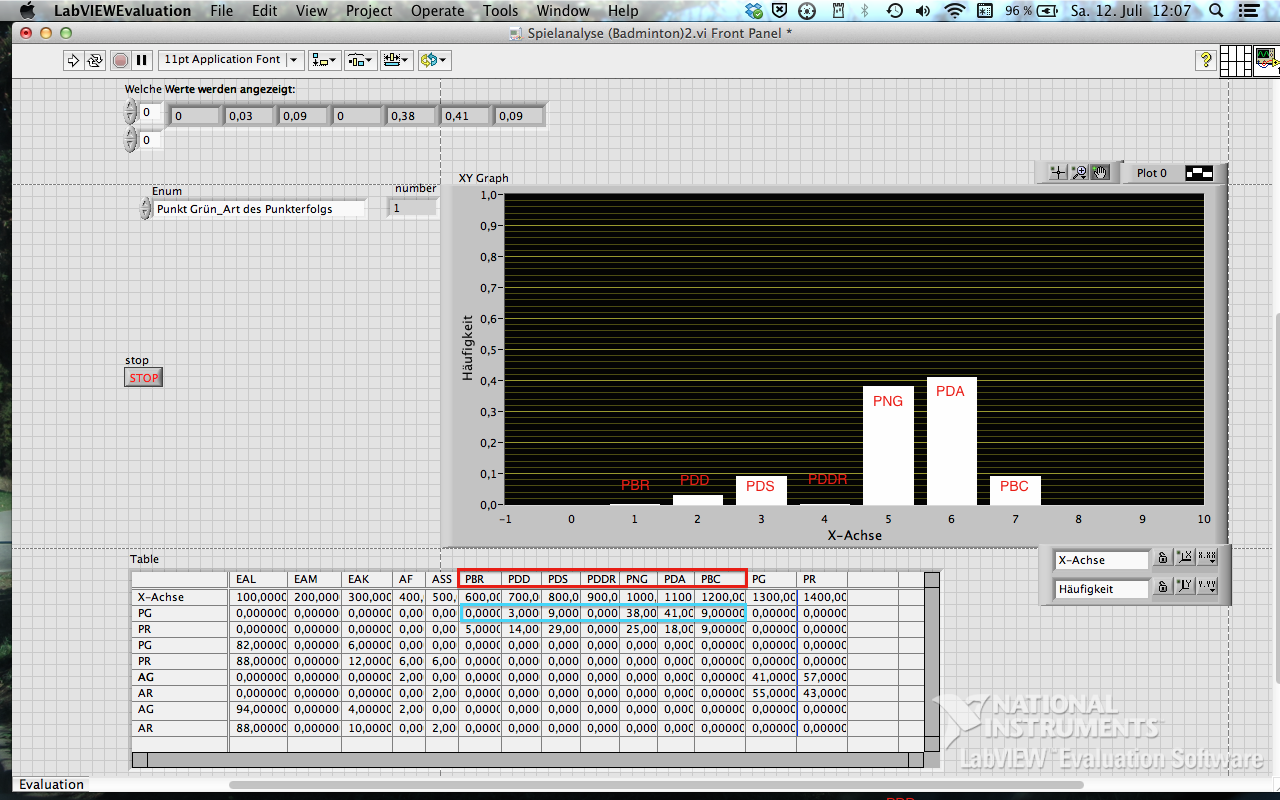Pause the VI execution

pos(142,60)
